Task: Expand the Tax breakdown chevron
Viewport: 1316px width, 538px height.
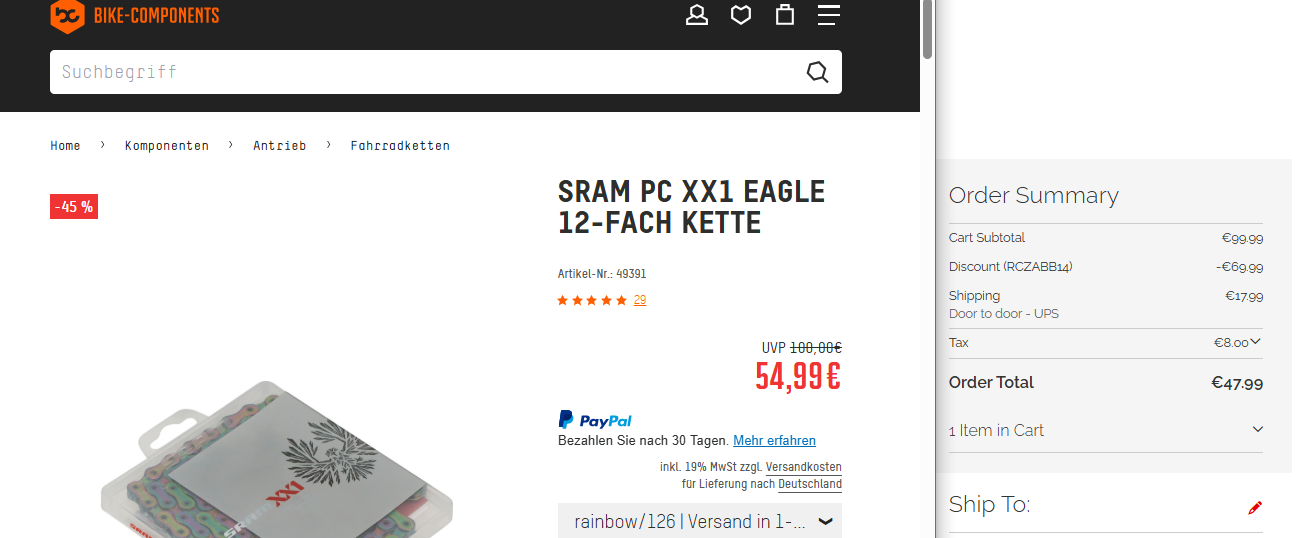Action: (x=1256, y=342)
